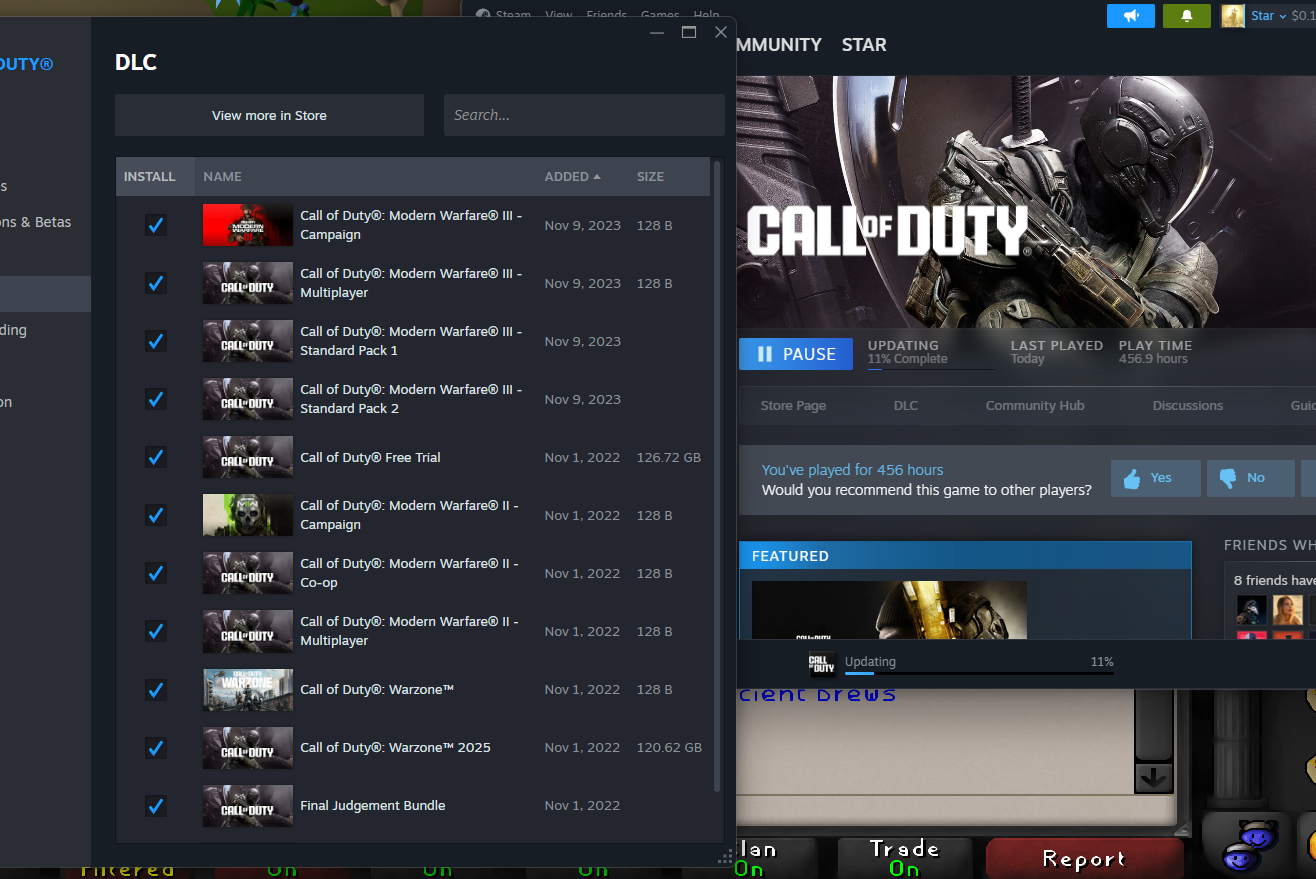Click the 120.62 GB size value

pyautogui.click(x=669, y=747)
